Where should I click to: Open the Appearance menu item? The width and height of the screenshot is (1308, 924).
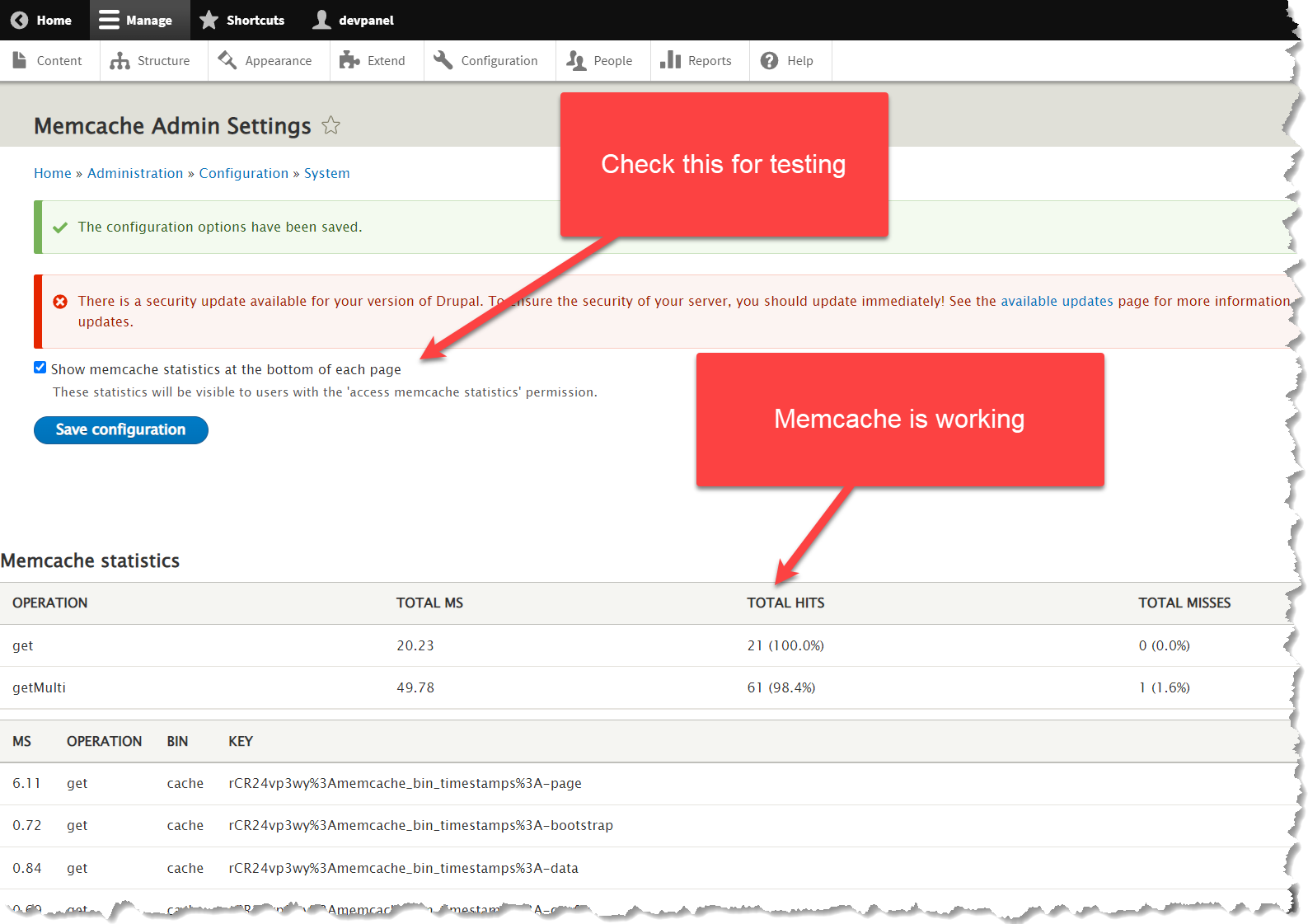[x=270, y=60]
